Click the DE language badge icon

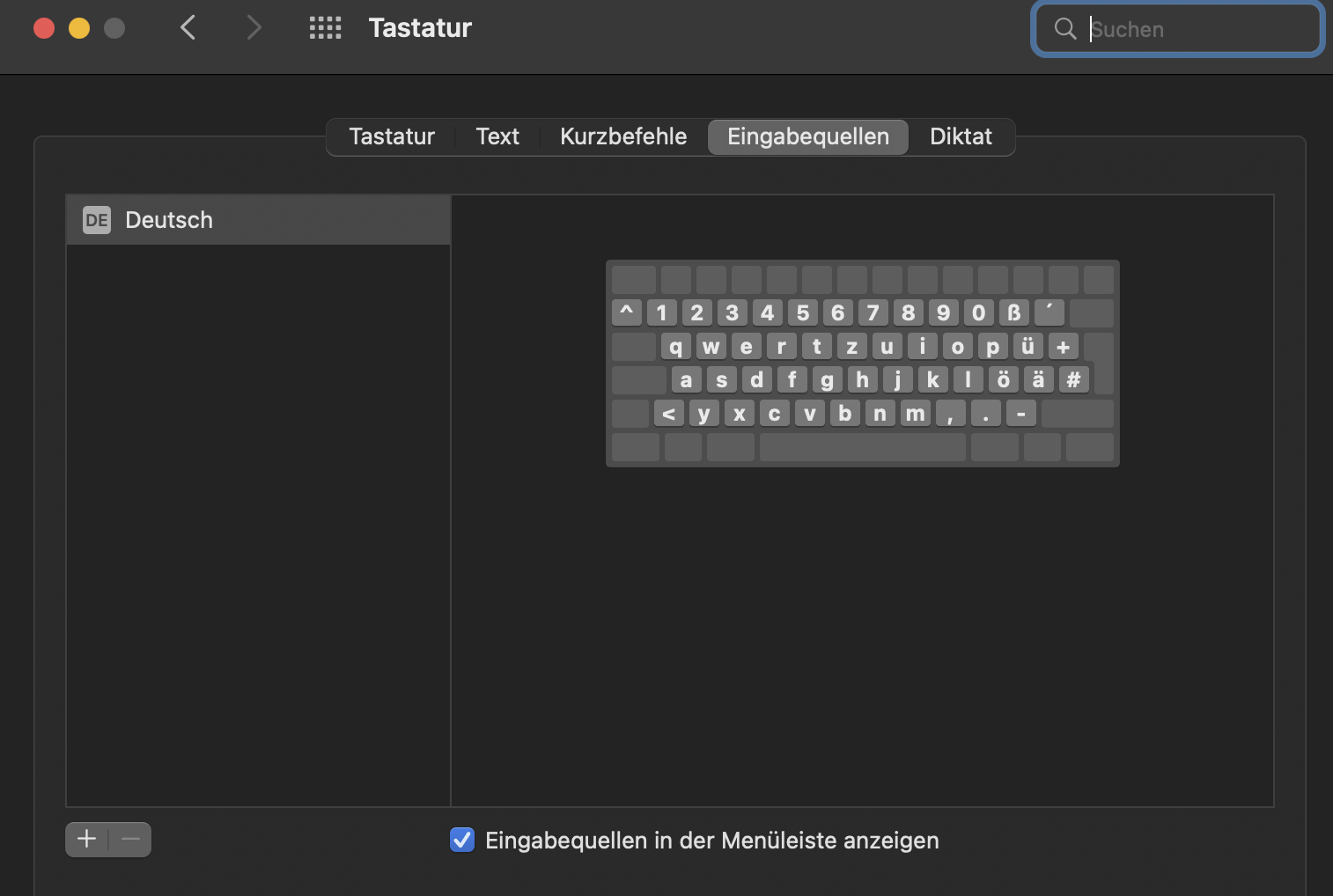point(97,220)
